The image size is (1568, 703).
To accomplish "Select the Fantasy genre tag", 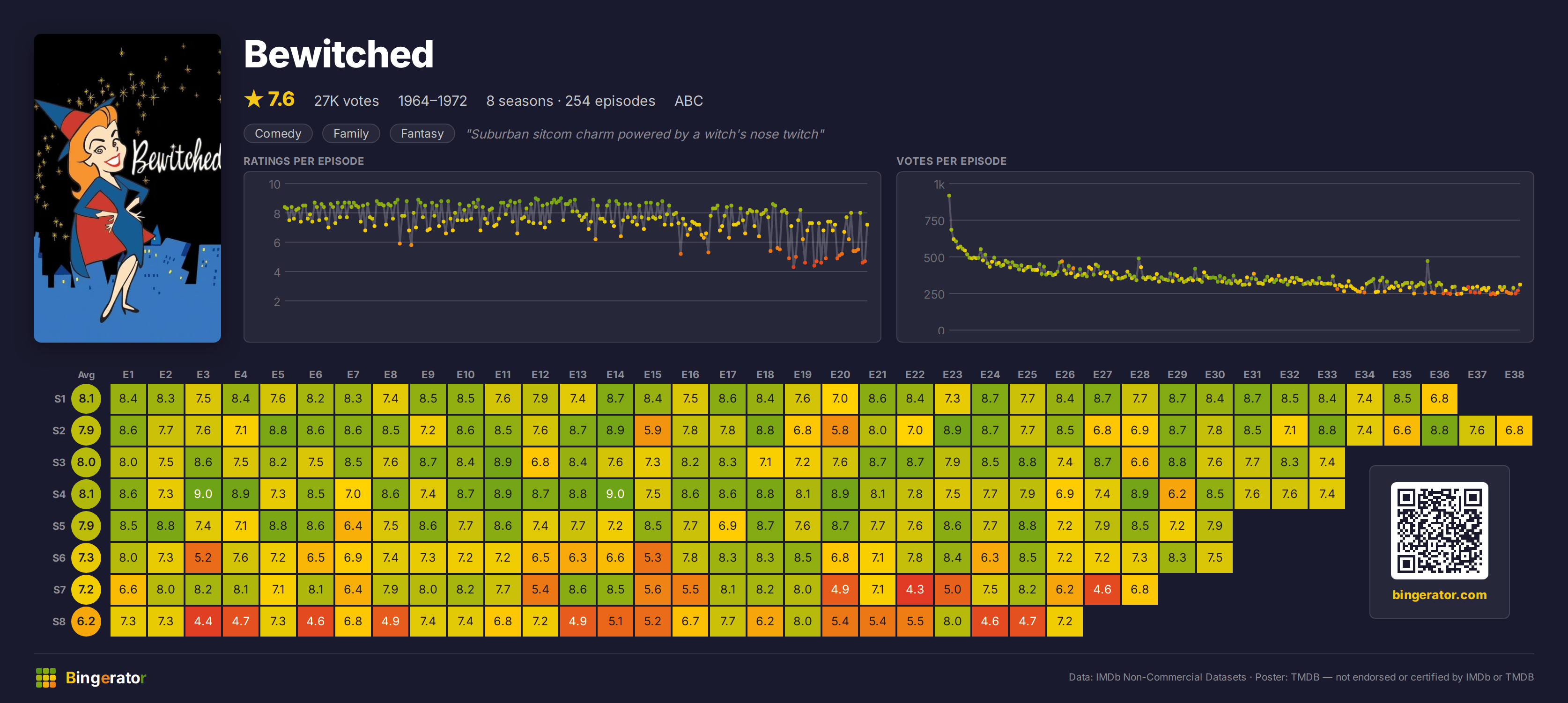I will (422, 133).
